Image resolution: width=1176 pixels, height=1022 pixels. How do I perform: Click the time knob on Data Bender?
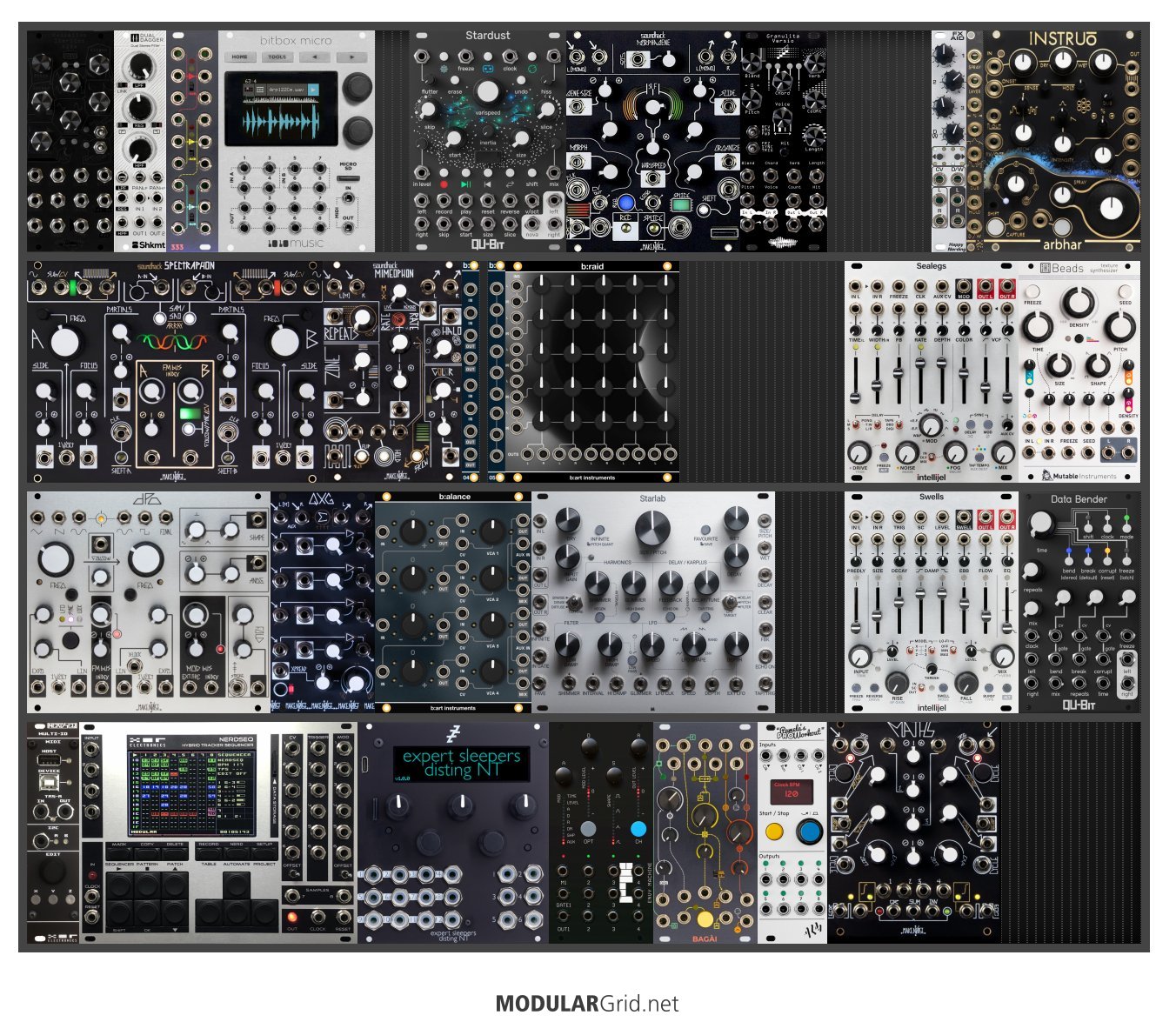1041,524
